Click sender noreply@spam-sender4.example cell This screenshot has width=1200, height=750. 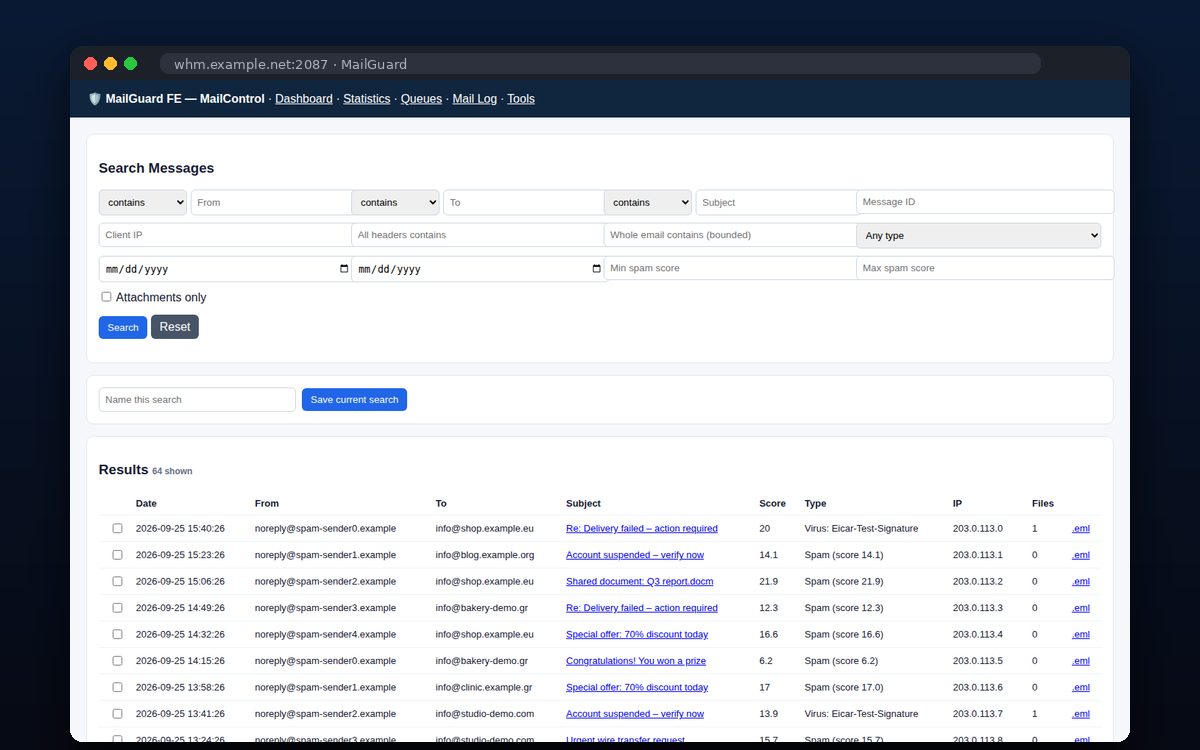pyautogui.click(x=325, y=634)
